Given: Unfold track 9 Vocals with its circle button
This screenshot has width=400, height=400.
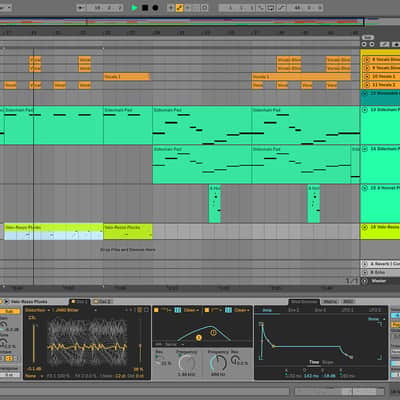Looking at the screenshot, I should click(366, 68).
